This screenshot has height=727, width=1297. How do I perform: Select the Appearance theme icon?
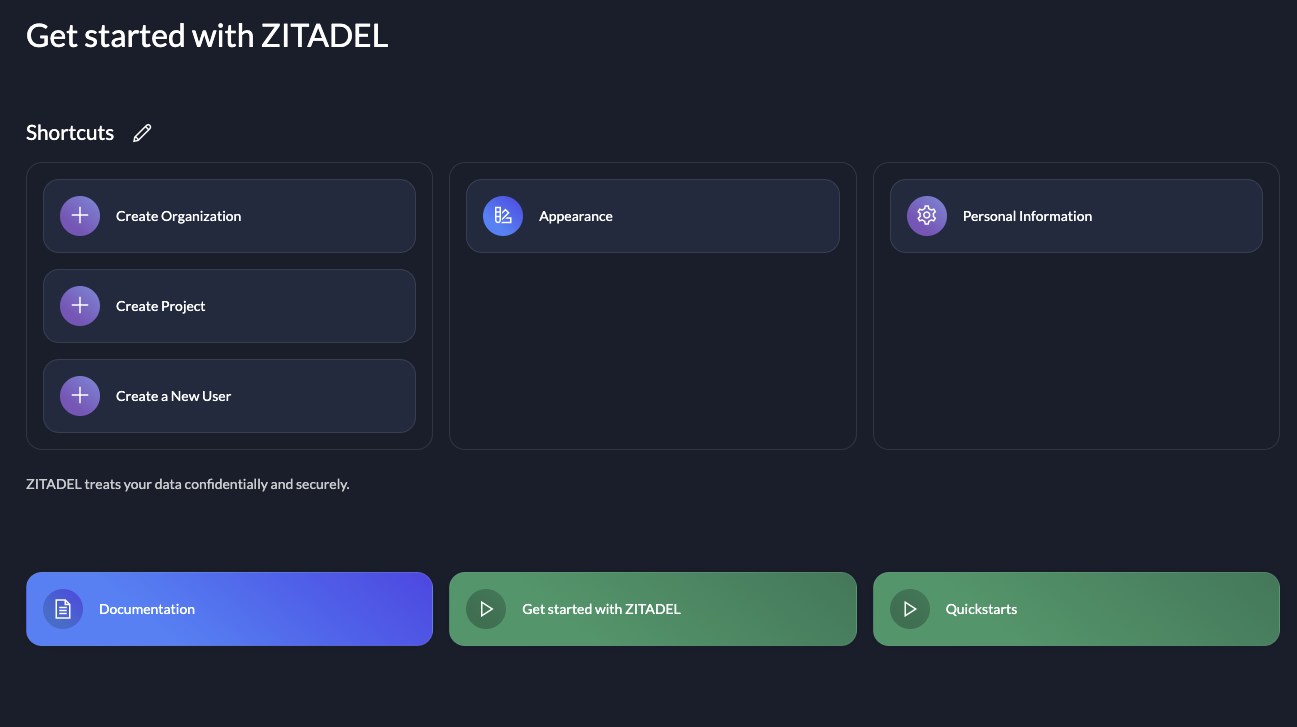[x=502, y=215]
